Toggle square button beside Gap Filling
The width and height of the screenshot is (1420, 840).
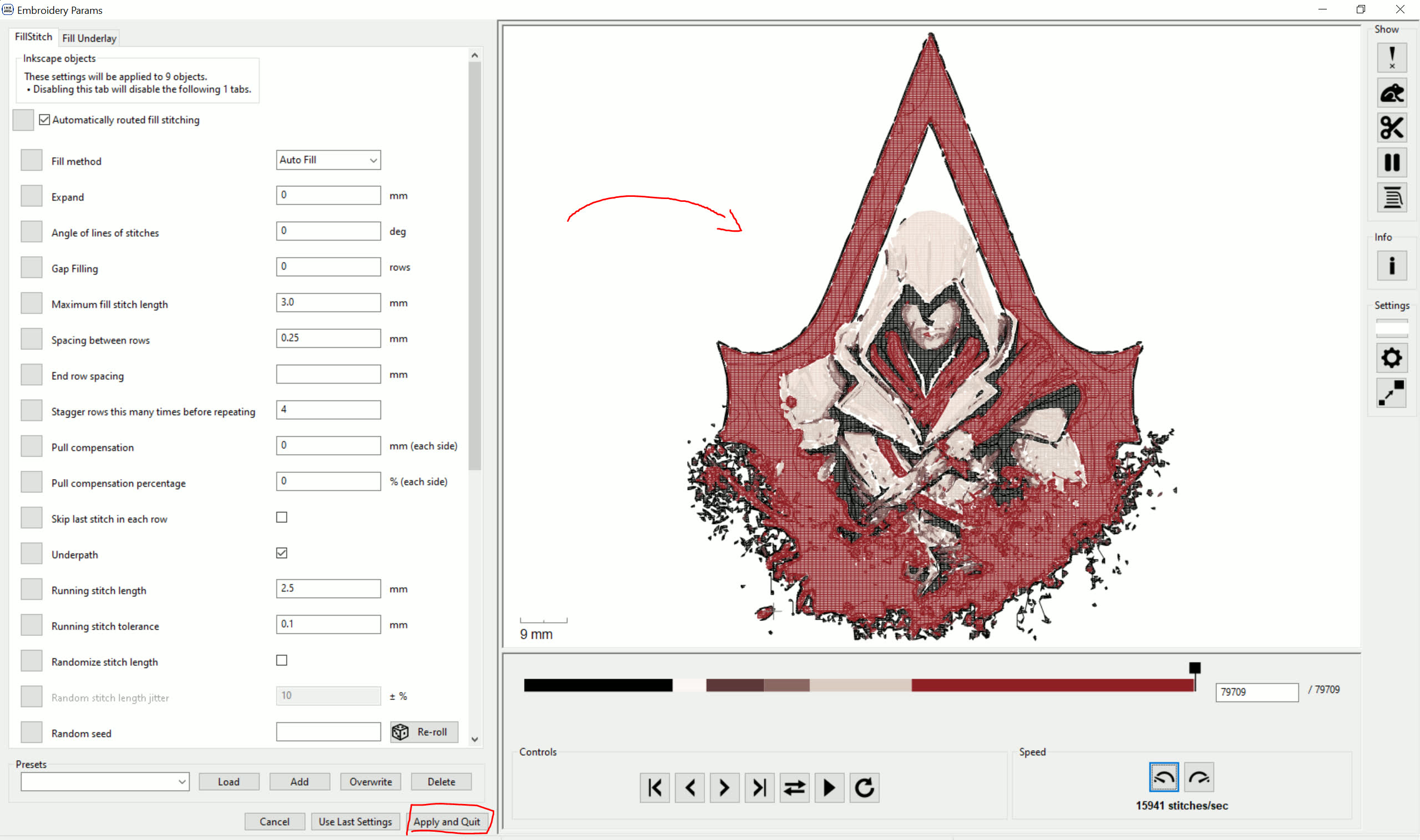coord(32,267)
